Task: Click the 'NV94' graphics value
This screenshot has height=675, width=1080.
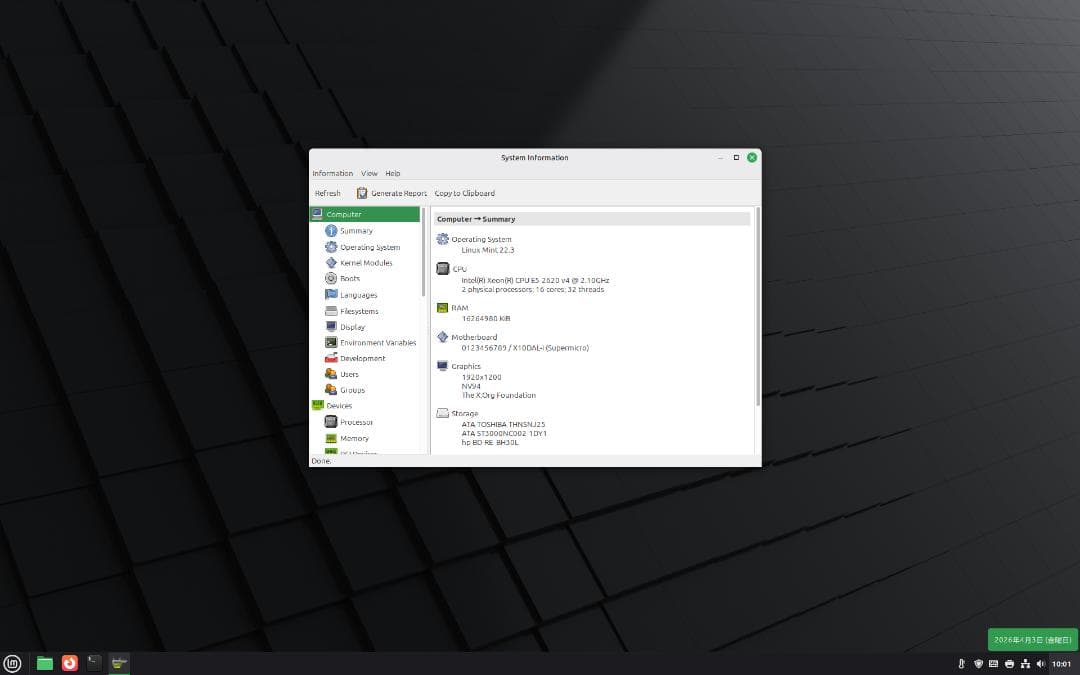Action: (x=471, y=386)
